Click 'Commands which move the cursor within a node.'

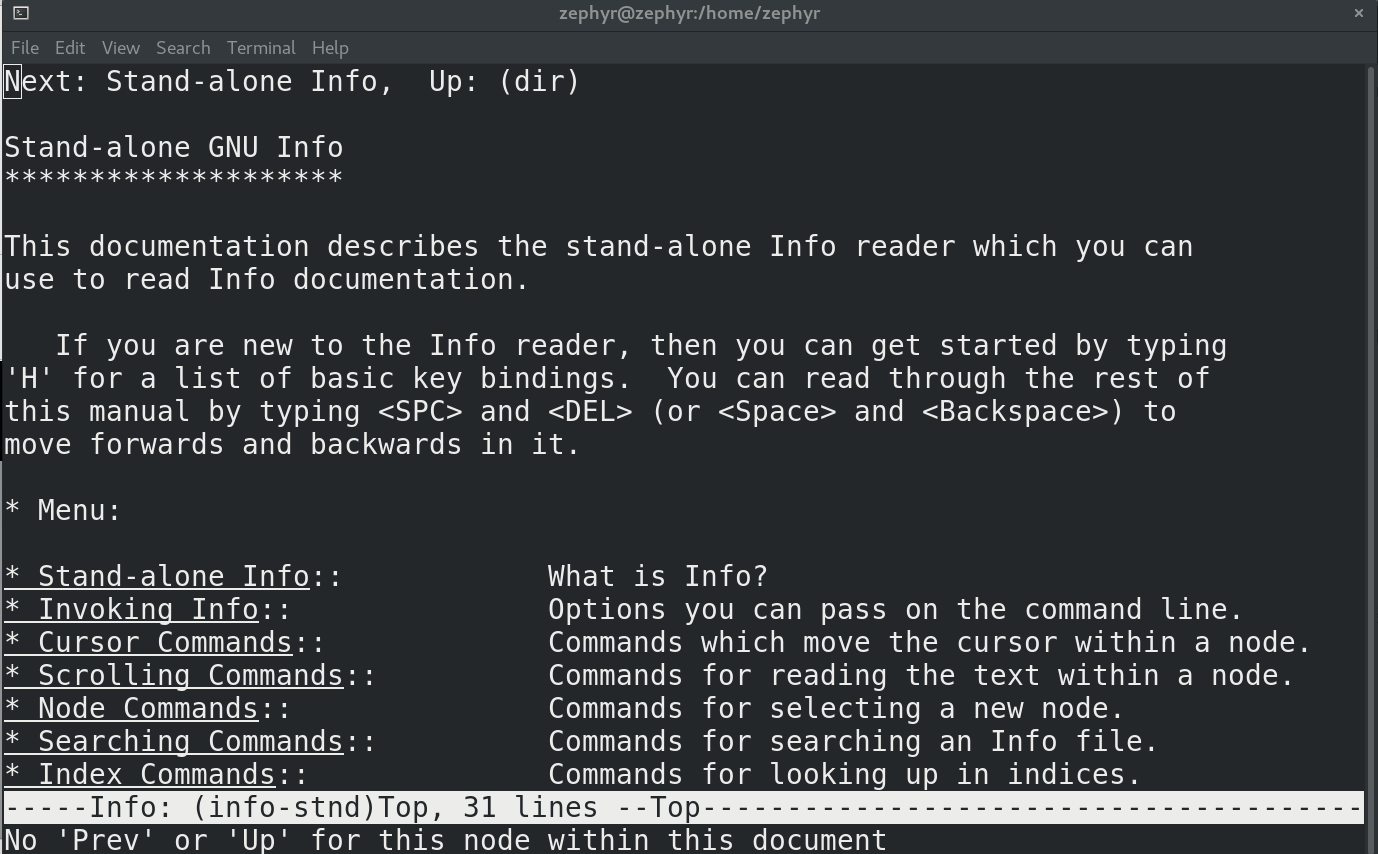click(x=930, y=643)
